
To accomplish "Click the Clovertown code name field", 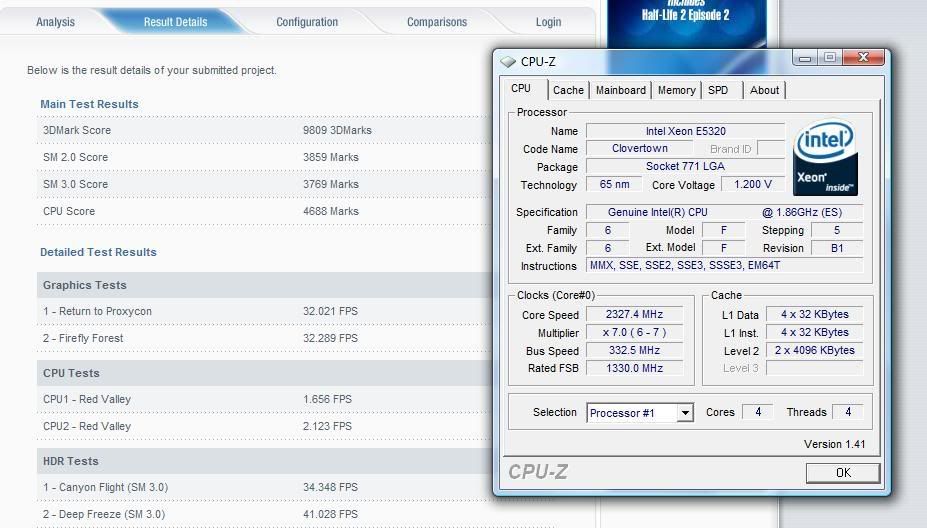I will pyautogui.click(x=640, y=148).
